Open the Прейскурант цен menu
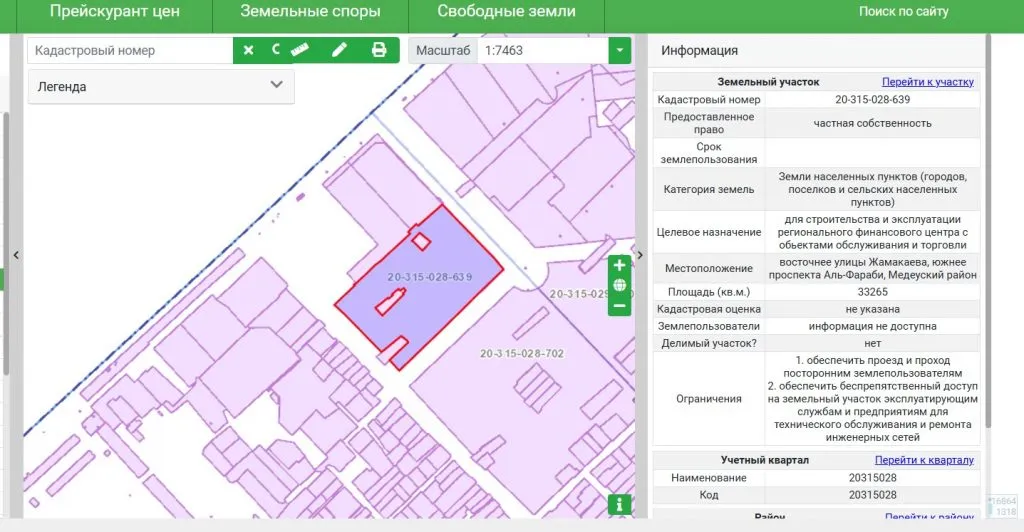The width and height of the screenshot is (1024, 532). tap(115, 12)
